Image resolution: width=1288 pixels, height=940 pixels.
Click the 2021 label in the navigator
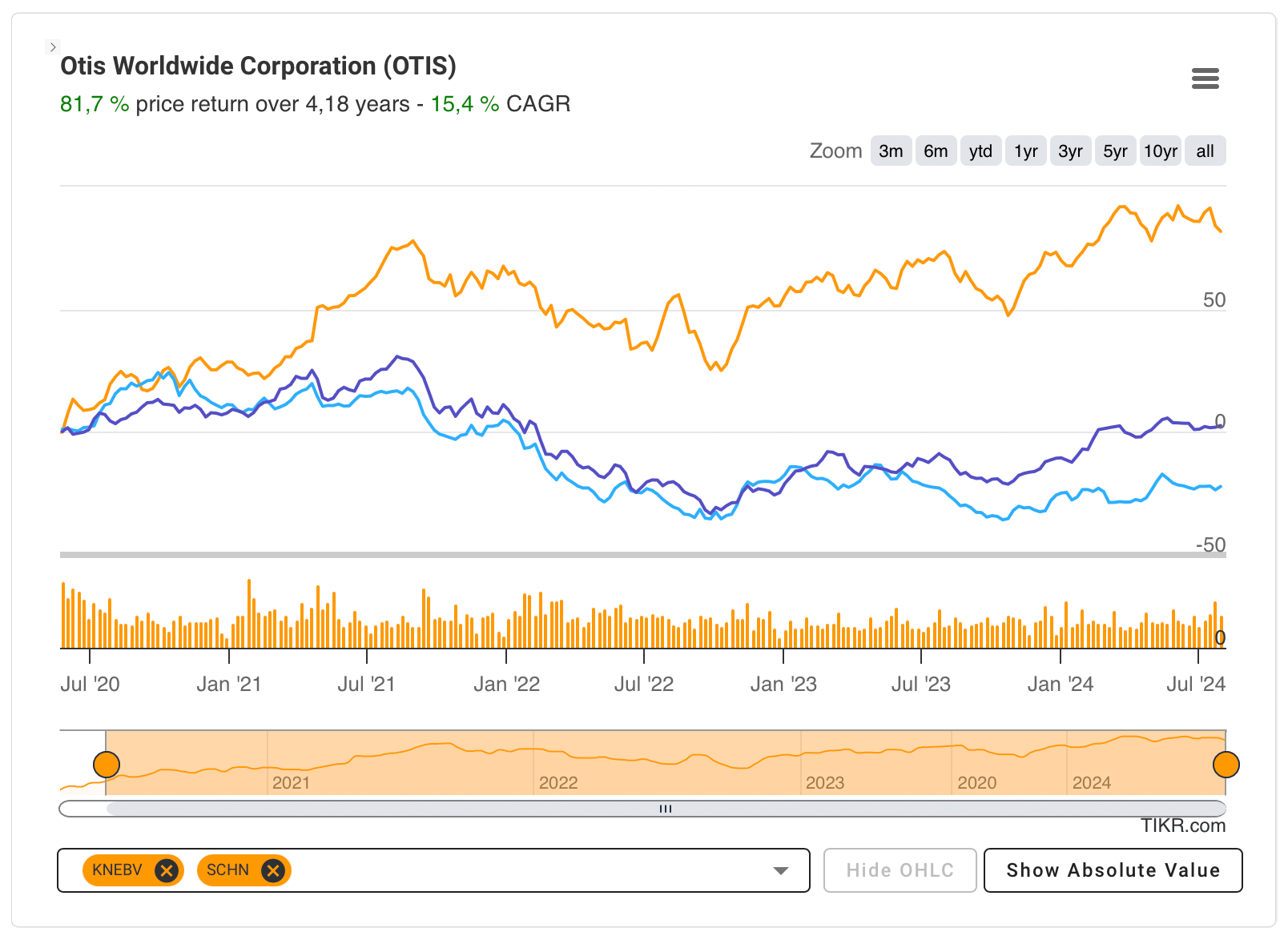pyautogui.click(x=291, y=782)
